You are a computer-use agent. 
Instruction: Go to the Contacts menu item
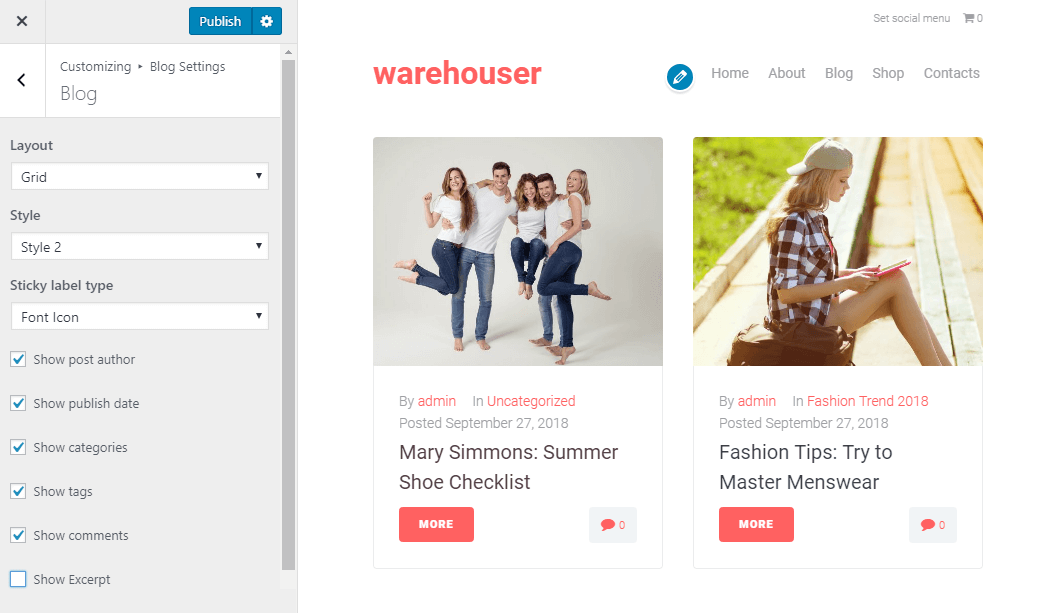point(951,73)
